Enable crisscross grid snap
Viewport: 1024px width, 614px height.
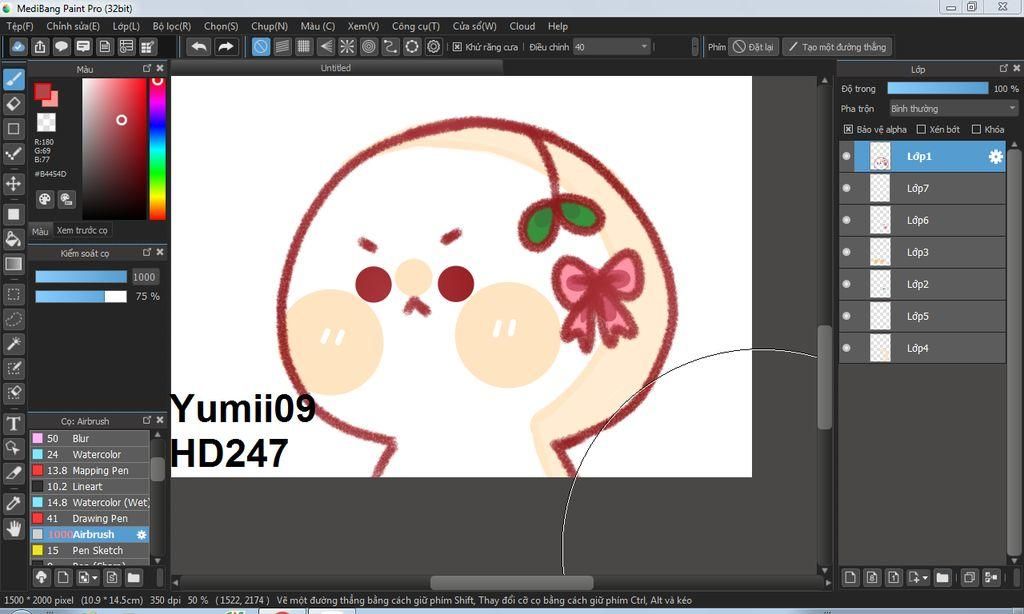(304, 47)
